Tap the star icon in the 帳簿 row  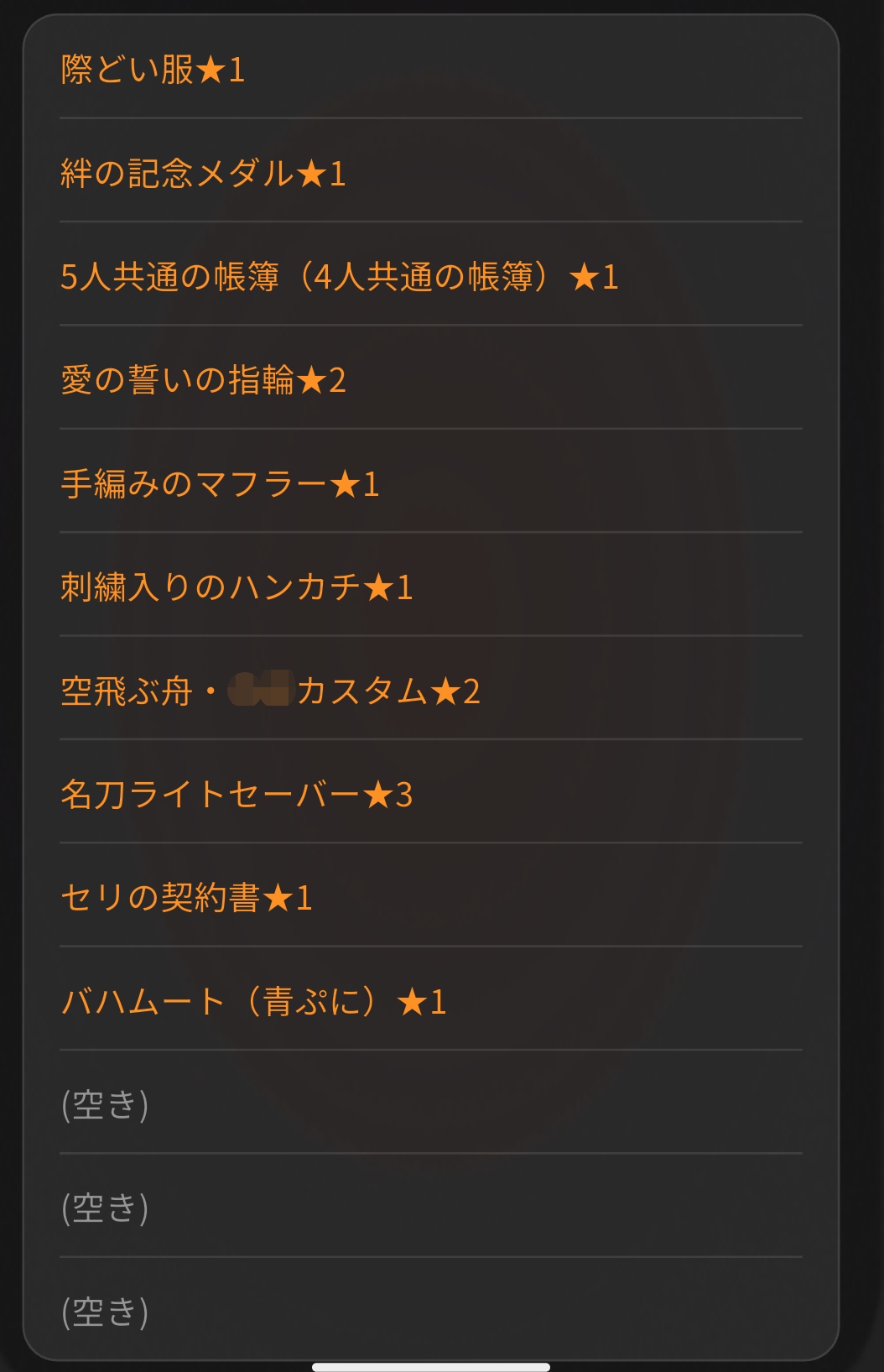(x=584, y=276)
